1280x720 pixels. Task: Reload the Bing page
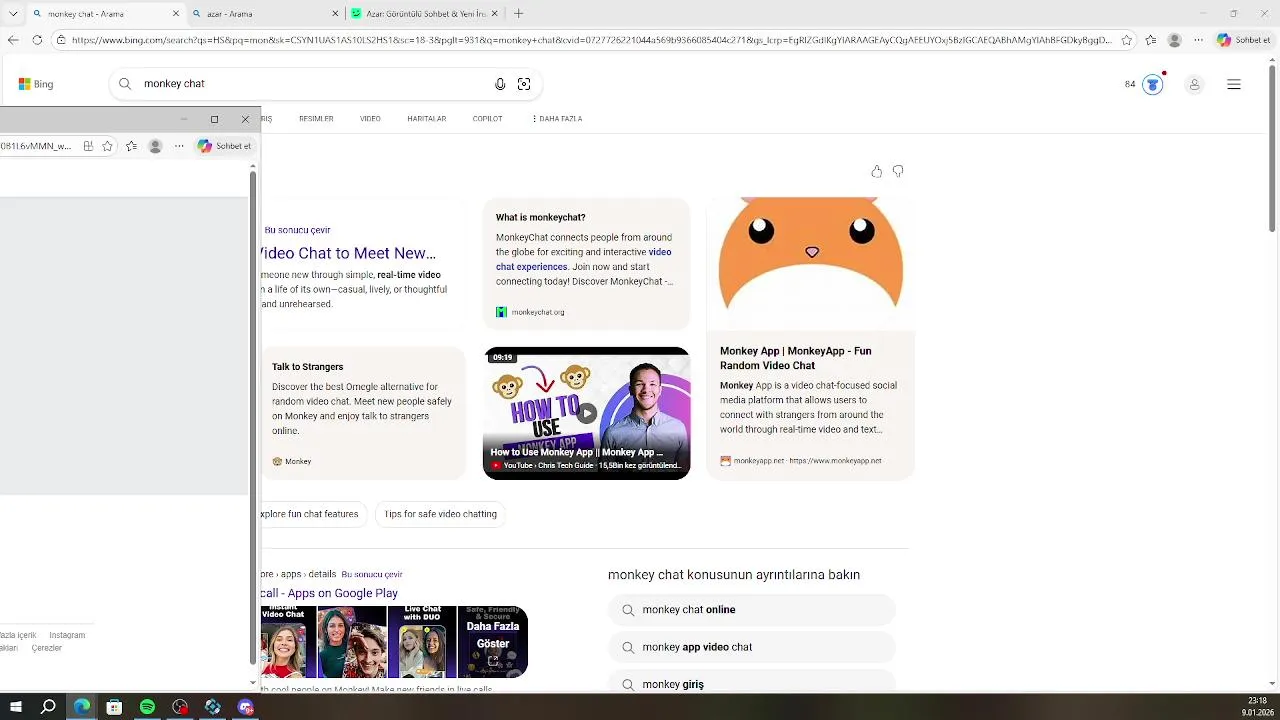(37, 40)
